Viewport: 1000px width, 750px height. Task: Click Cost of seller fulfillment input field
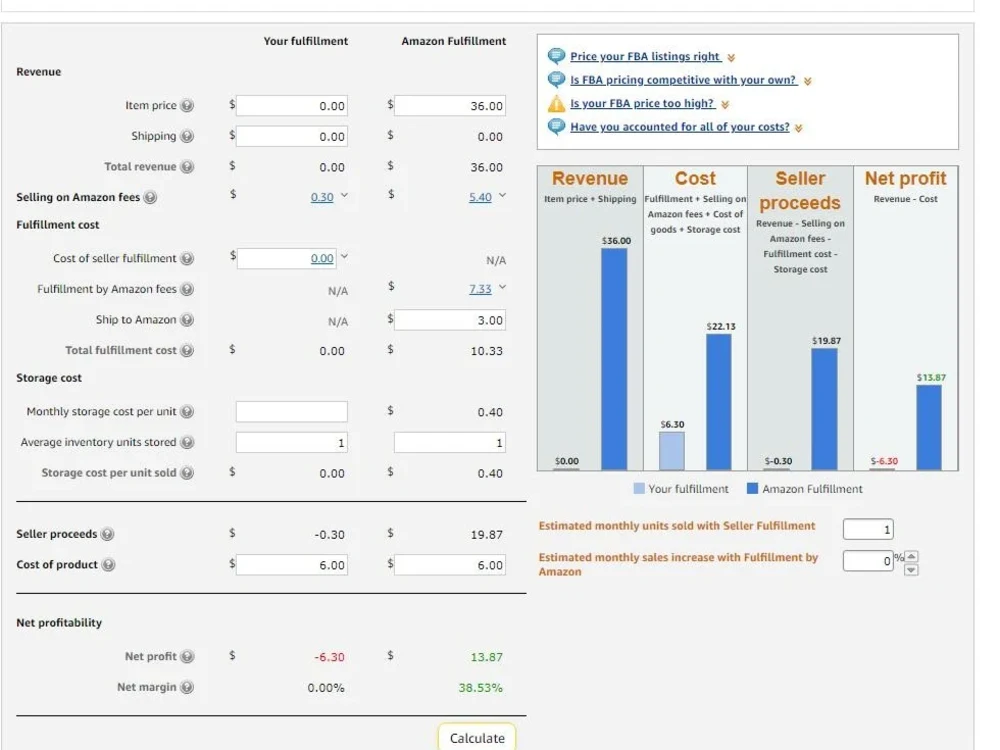point(286,258)
